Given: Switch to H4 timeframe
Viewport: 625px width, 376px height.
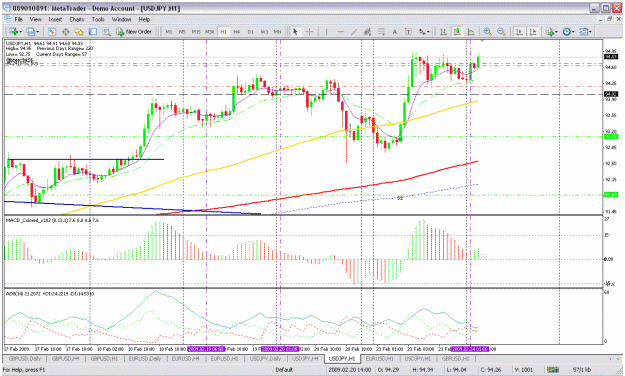Looking at the screenshot, I should (237, 31).
